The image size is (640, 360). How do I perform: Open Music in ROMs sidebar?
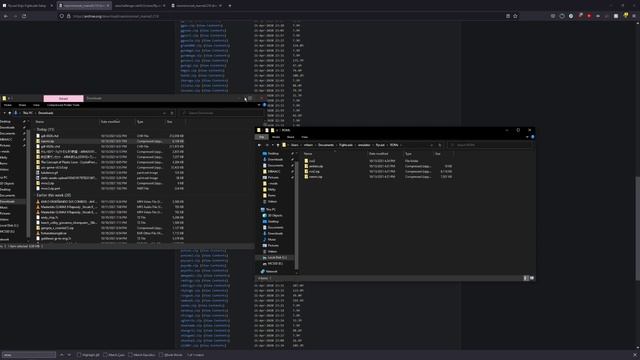(271, 240)
